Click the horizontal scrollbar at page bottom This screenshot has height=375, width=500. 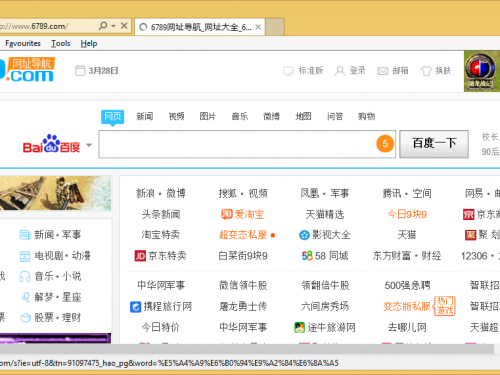[247, 349]
